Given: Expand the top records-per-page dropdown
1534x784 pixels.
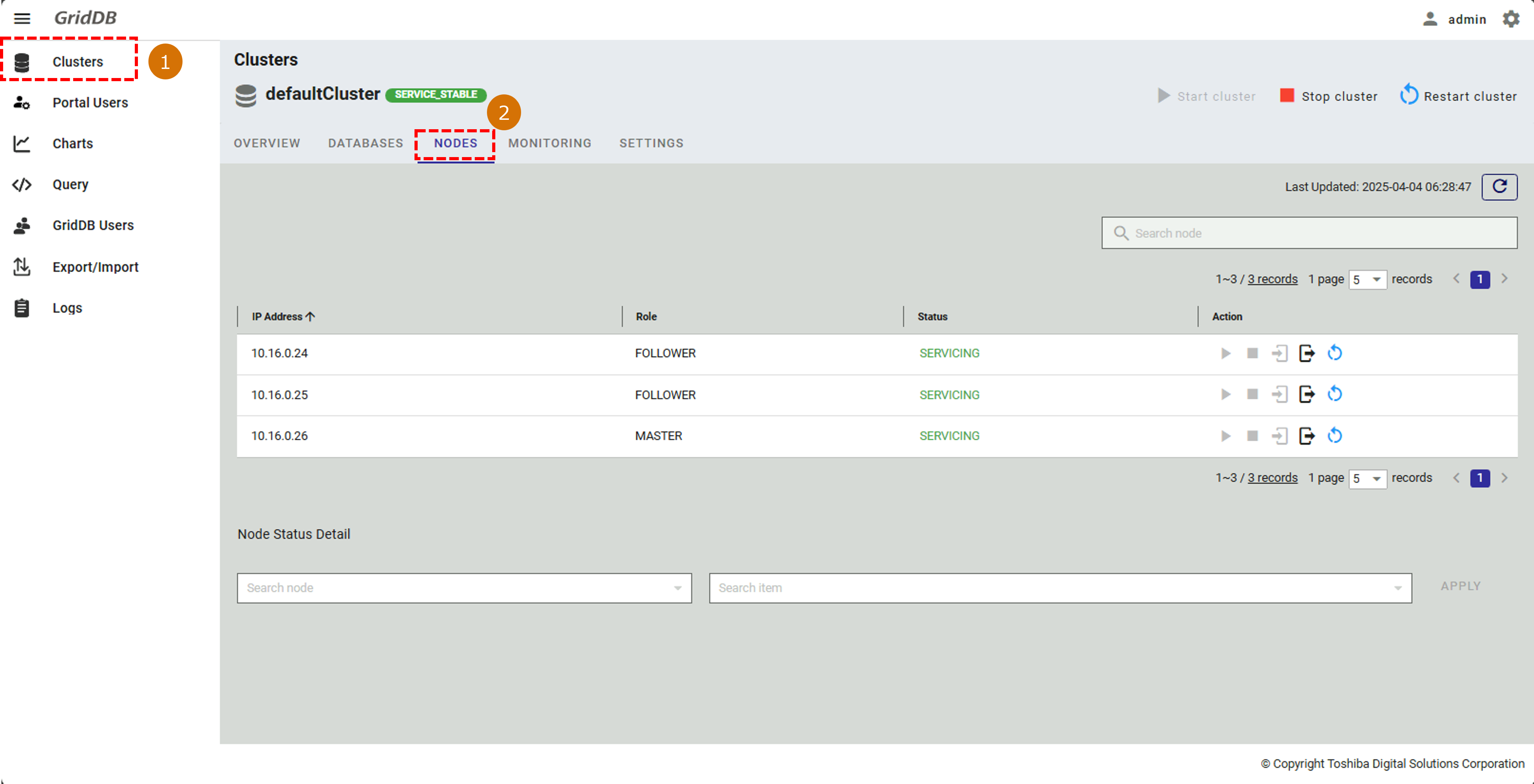Looking at the screenshot, I should click(x=1367, y=279).
